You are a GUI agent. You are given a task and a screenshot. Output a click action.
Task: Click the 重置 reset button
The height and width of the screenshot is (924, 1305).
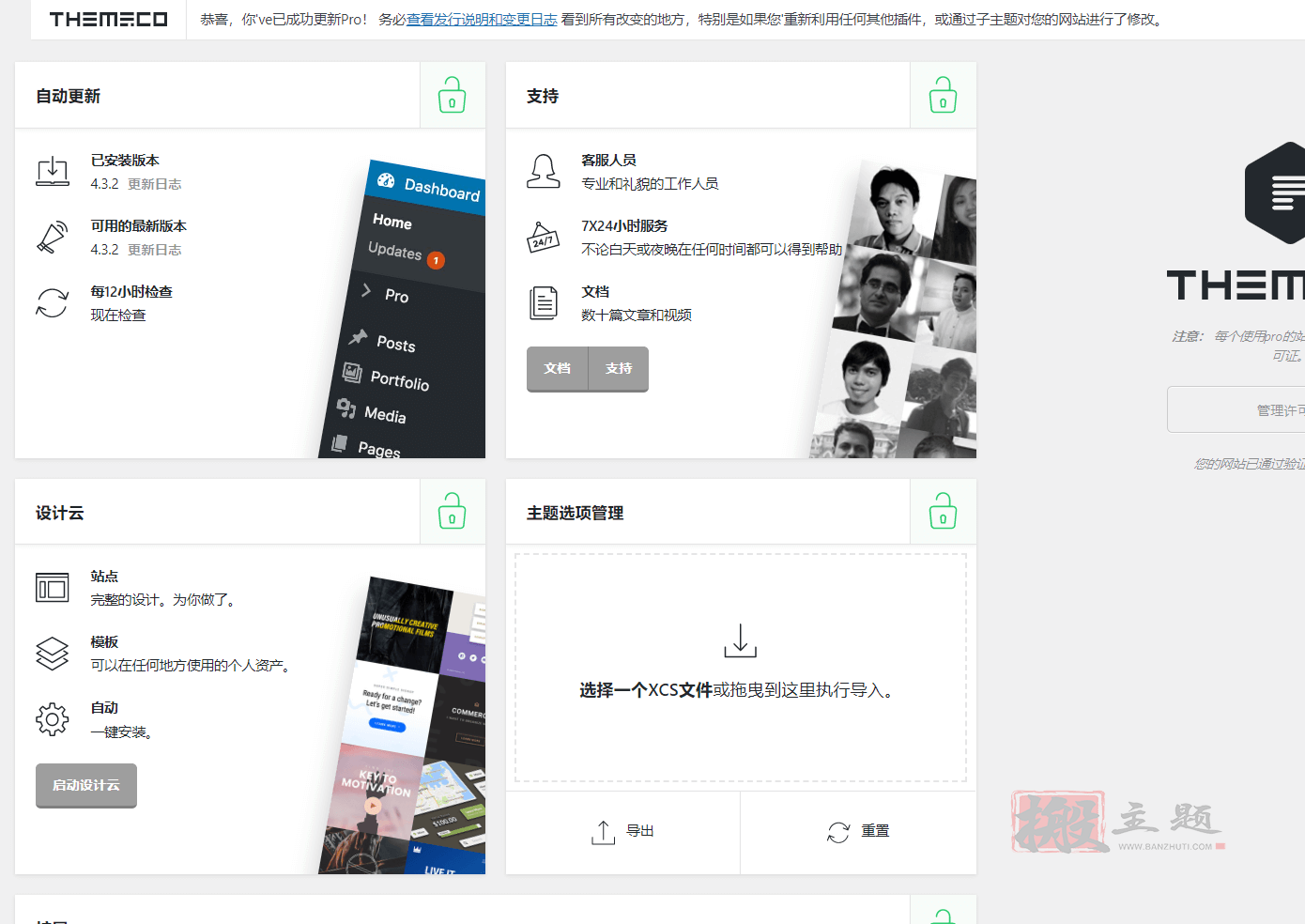click(x=858, y=832)
